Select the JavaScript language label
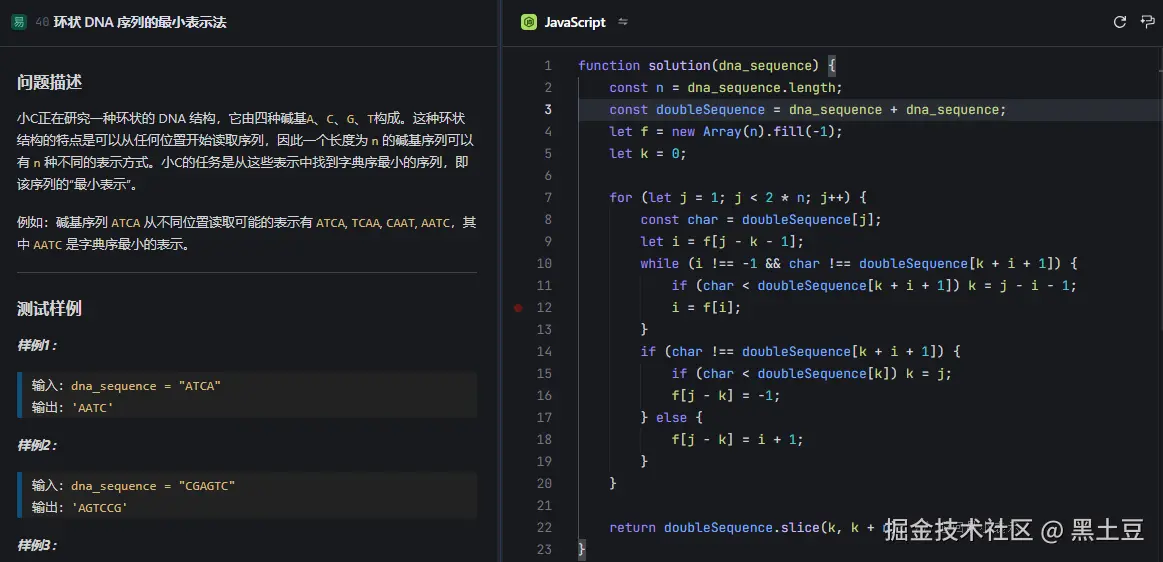The width and height of the screenshot is (1163, 562). tap(575, 22)
